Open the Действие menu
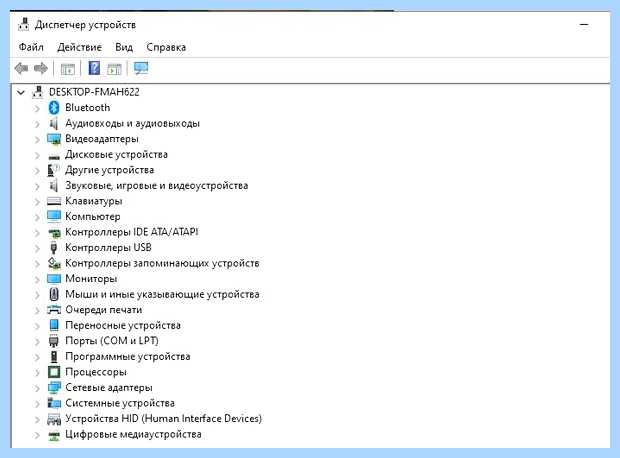The image size is (620, 458). [79, 47]
